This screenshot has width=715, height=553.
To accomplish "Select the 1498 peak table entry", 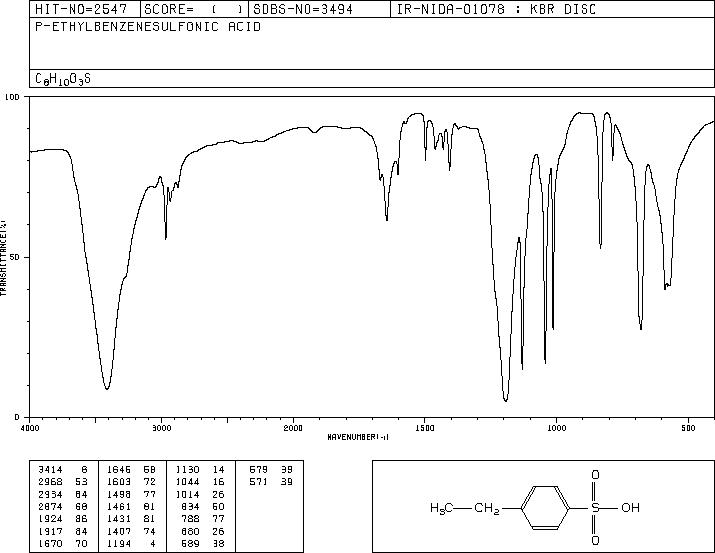I will pos(131,494).
